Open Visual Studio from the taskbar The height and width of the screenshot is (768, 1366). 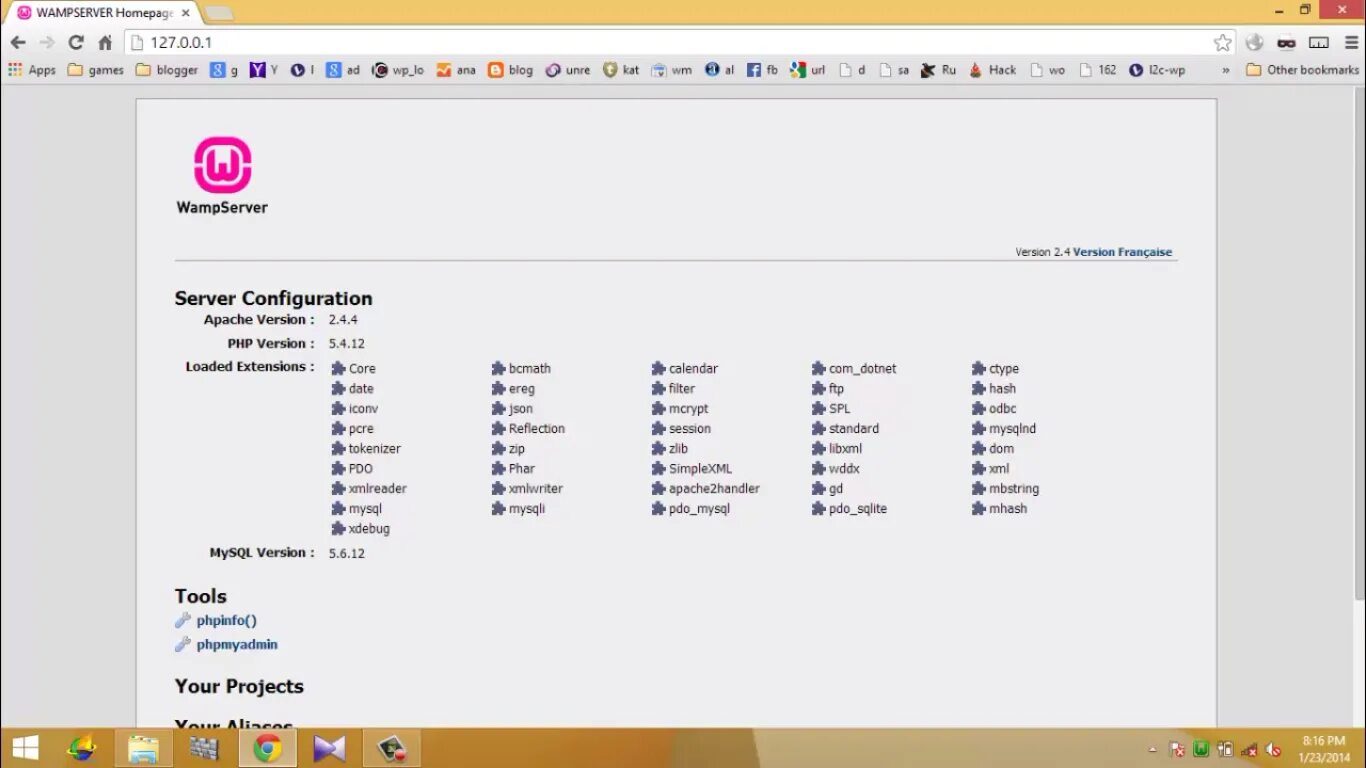[x=329, y=748]
